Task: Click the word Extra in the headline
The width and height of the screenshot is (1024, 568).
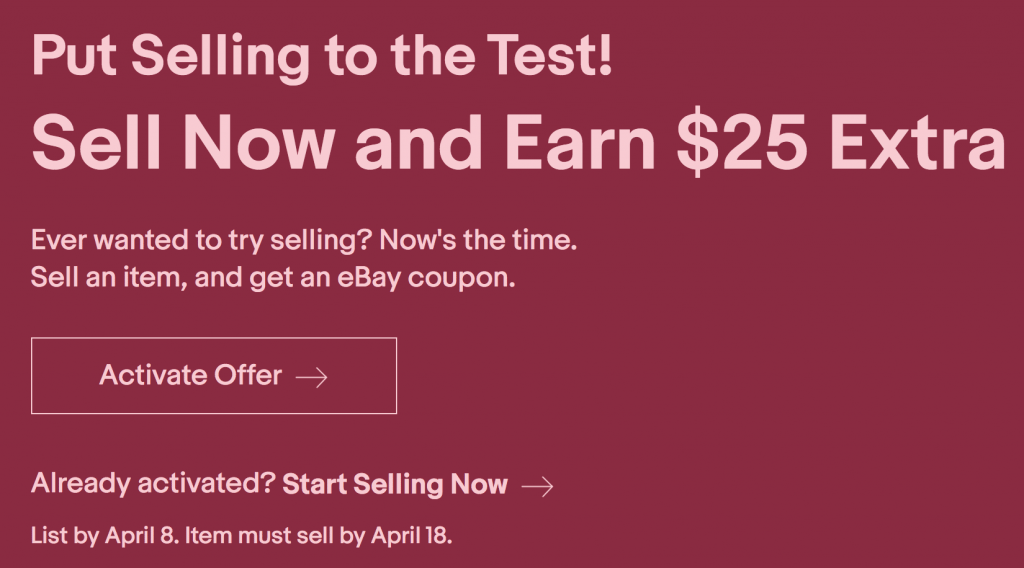Action: pos(918,143)
